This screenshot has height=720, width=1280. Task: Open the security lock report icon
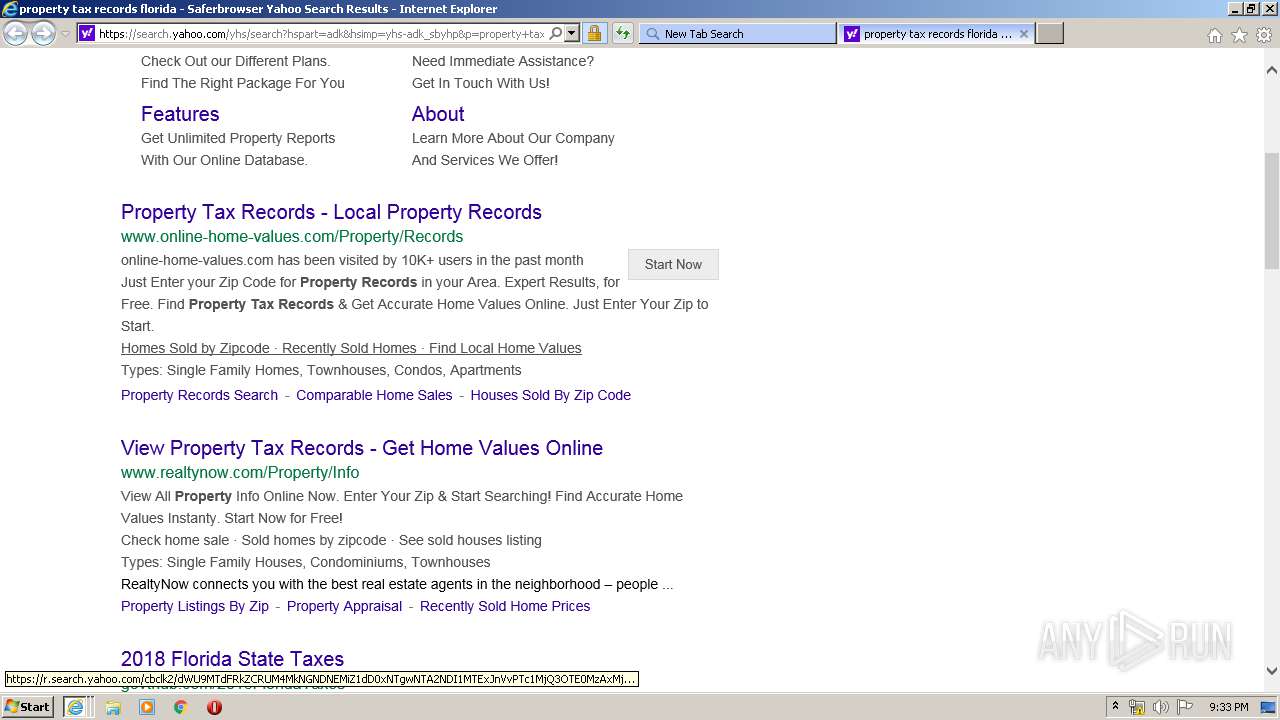594,34
